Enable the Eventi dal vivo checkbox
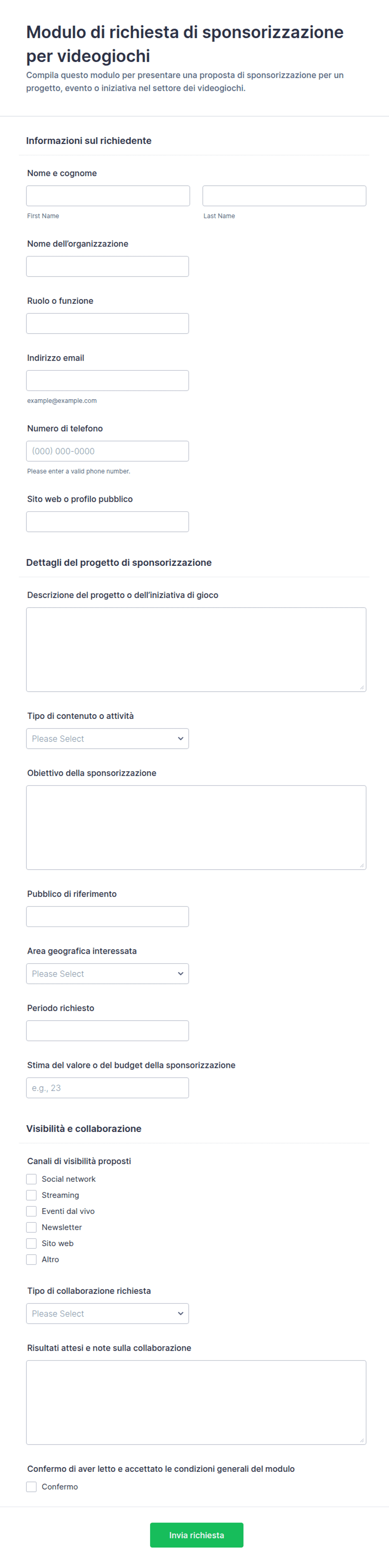 click(32, 1211)
